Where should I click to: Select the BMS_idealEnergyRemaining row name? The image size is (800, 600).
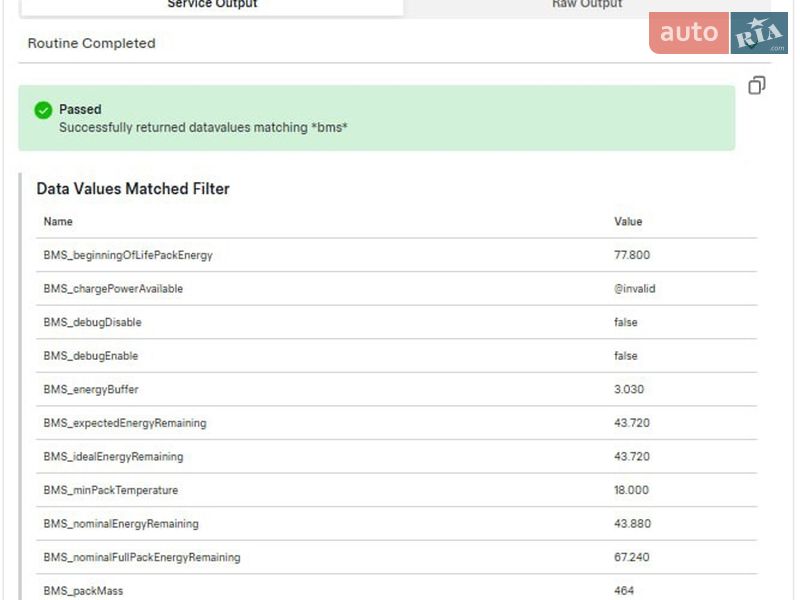(x=113, y=457)
